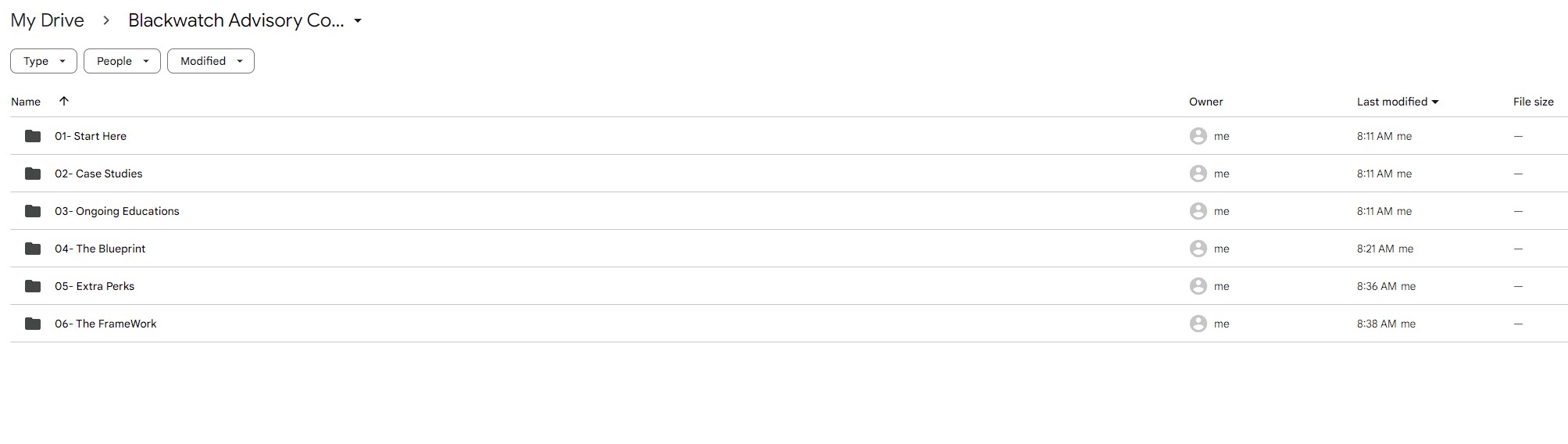Expand the Blackwatch Advisory folder menu arrow
1568x444 pixels.
(x=358, y=21)
